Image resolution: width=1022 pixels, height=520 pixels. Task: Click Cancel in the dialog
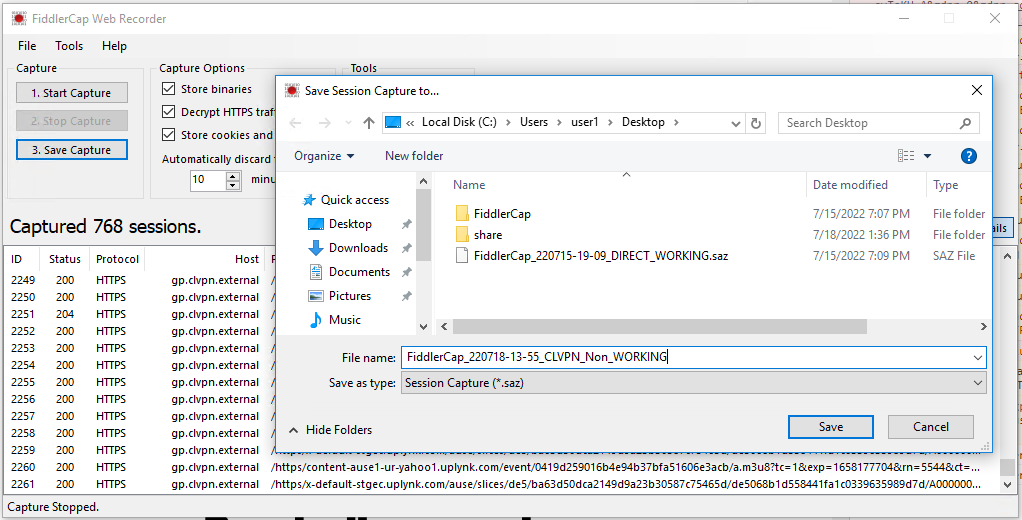931,427
